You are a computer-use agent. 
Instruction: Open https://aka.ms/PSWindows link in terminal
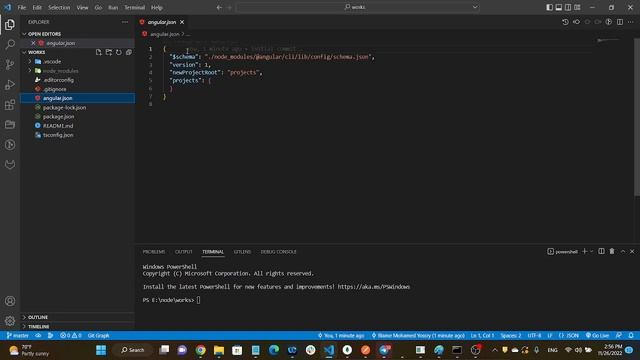tap(373, 287)
